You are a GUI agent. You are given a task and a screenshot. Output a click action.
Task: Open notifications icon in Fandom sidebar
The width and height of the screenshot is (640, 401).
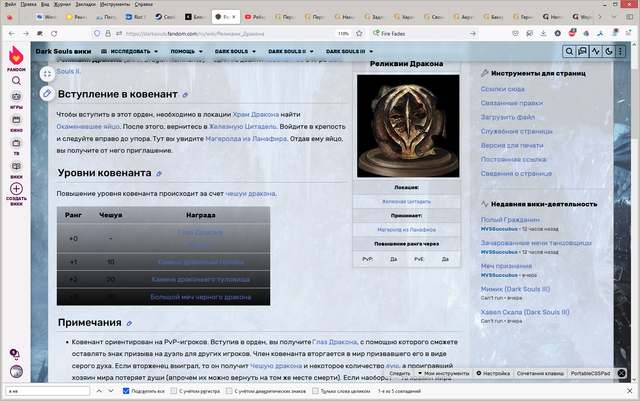pyautogui.click(x=15, y=354)
